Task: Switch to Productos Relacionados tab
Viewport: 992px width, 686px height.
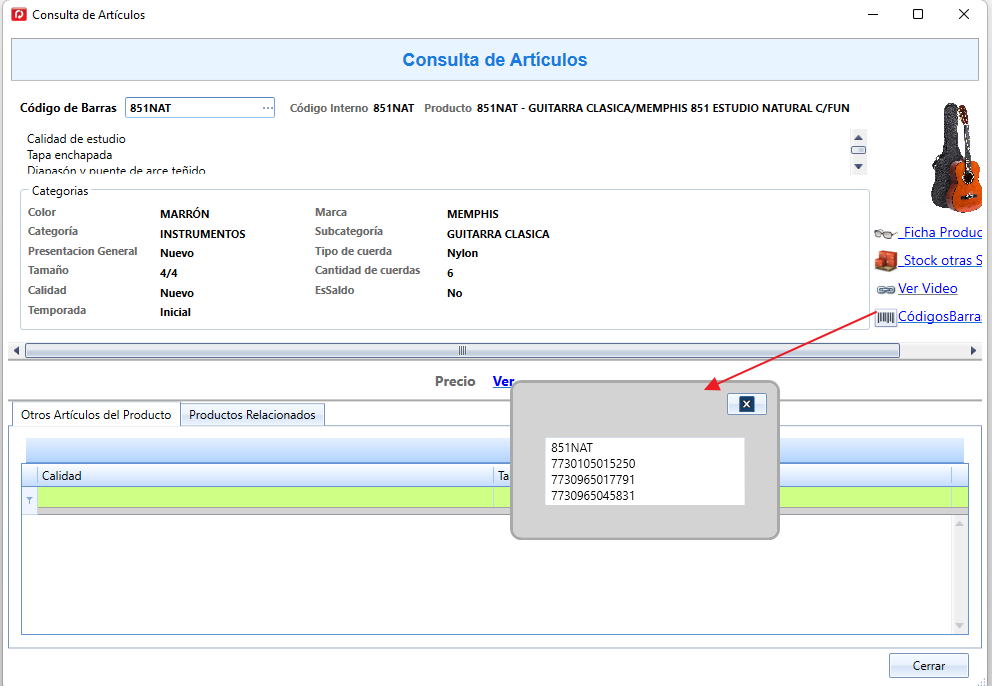Action: click(252, 415)
